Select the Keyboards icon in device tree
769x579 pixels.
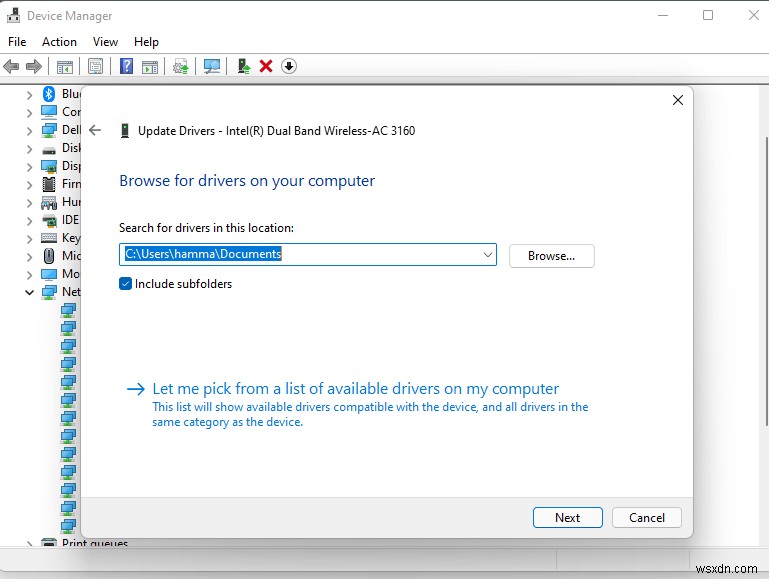(x=49, y=238)
